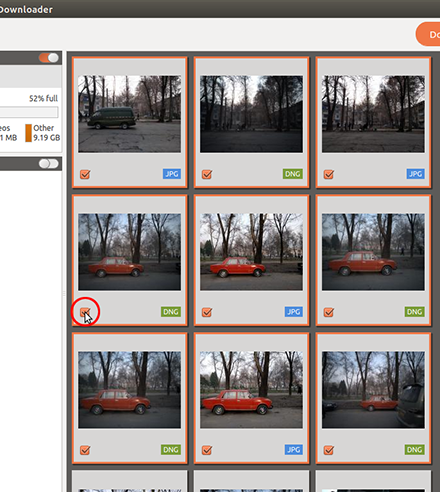This screenshot has height=492, width=440.
Task: Click the orange Download button
Action: coord(428,34)
